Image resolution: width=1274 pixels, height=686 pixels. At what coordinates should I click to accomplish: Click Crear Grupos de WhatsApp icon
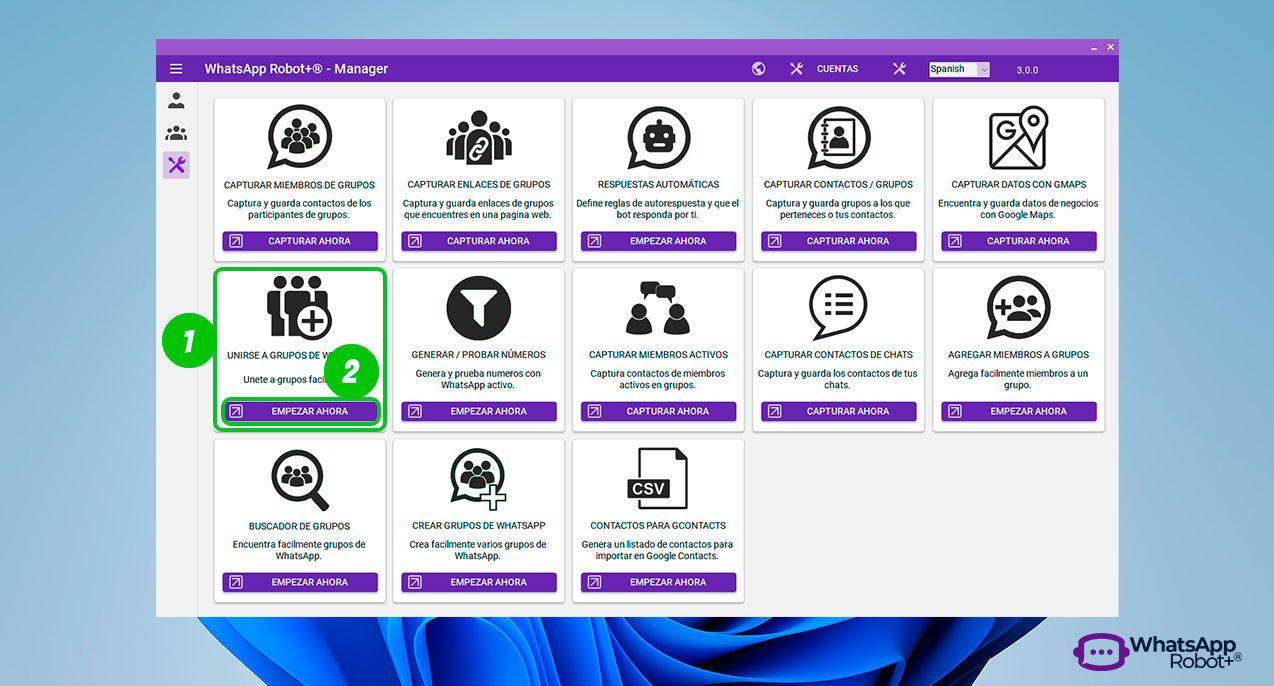[479, 479]
